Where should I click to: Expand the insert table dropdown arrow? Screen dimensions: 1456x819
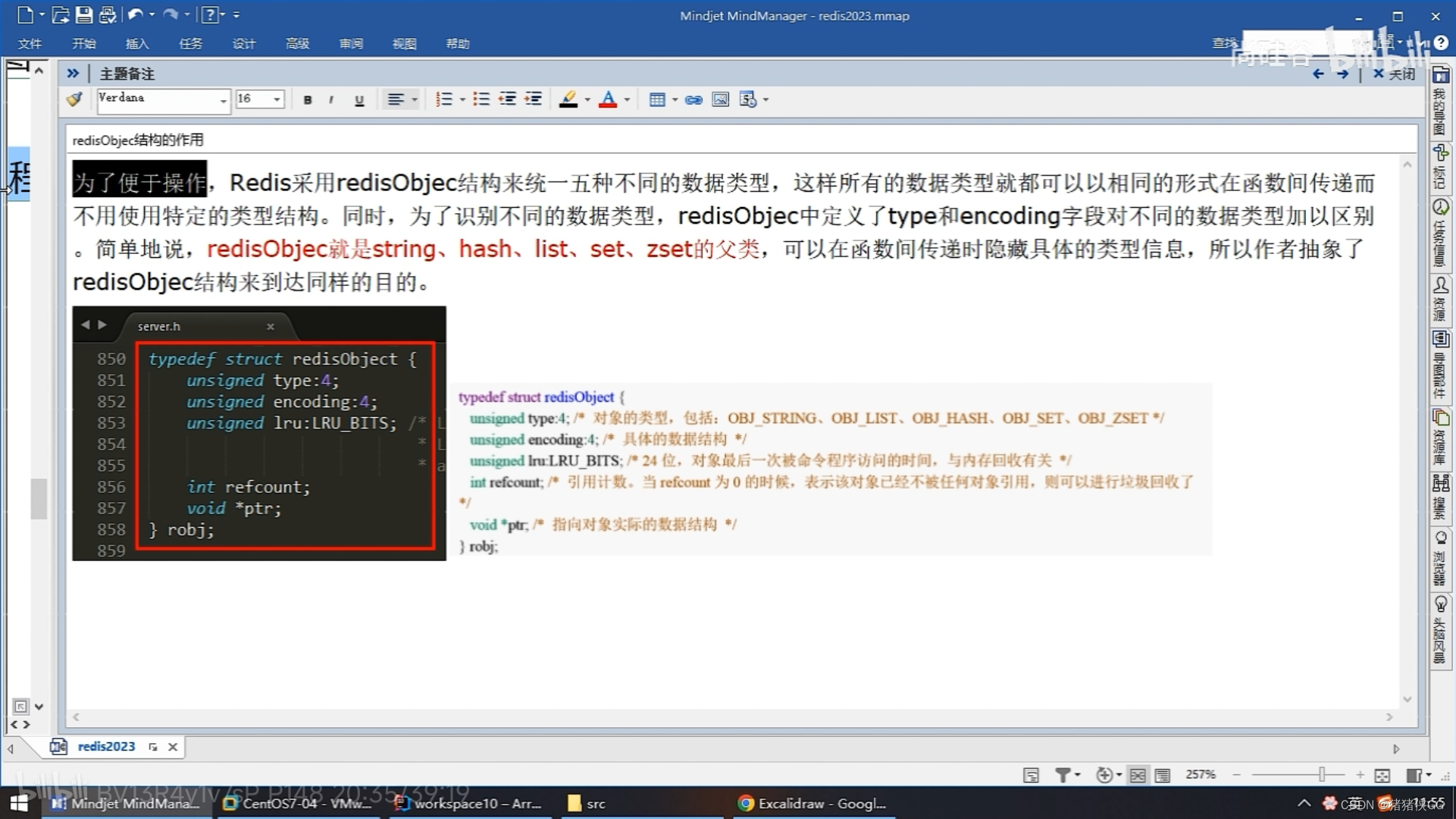click(675, 99)
